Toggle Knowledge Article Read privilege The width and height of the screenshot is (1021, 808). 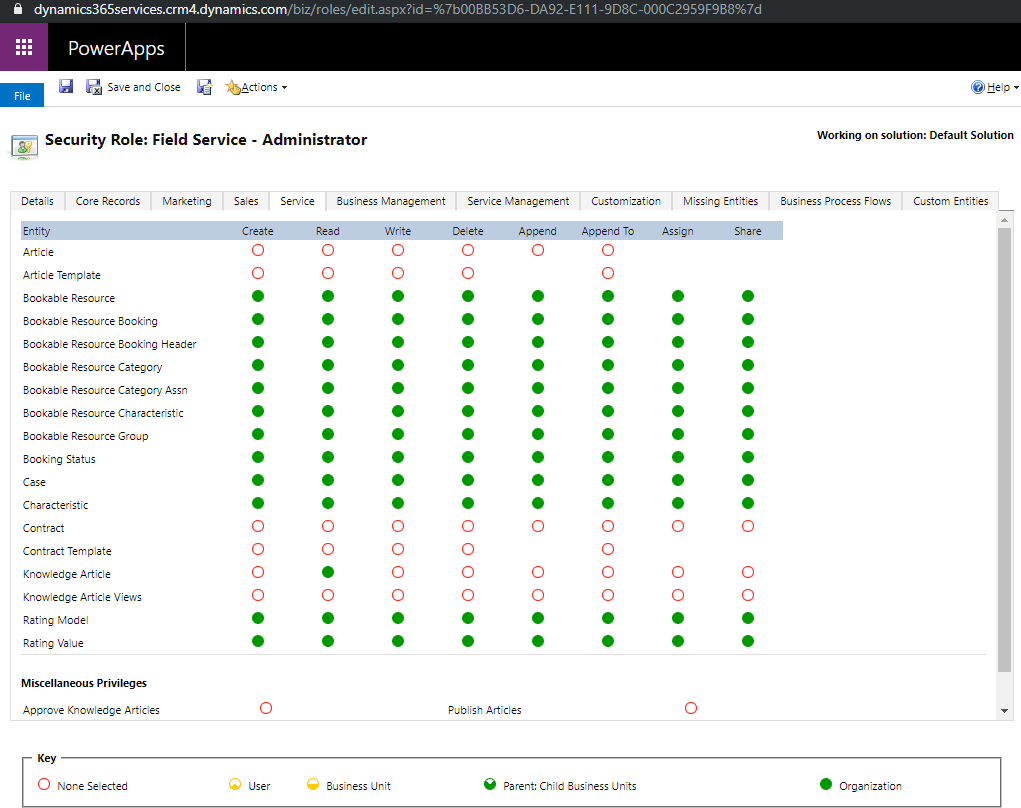pyautogui.click(x=328, y=572)
